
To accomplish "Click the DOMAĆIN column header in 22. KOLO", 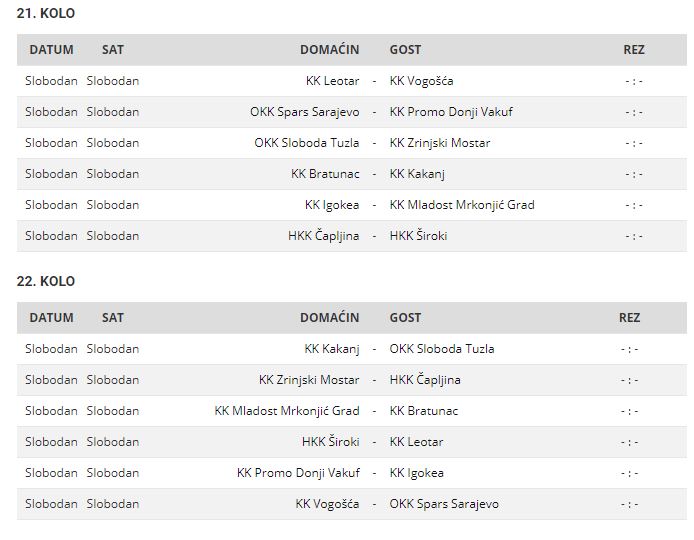I will [330, 318].
